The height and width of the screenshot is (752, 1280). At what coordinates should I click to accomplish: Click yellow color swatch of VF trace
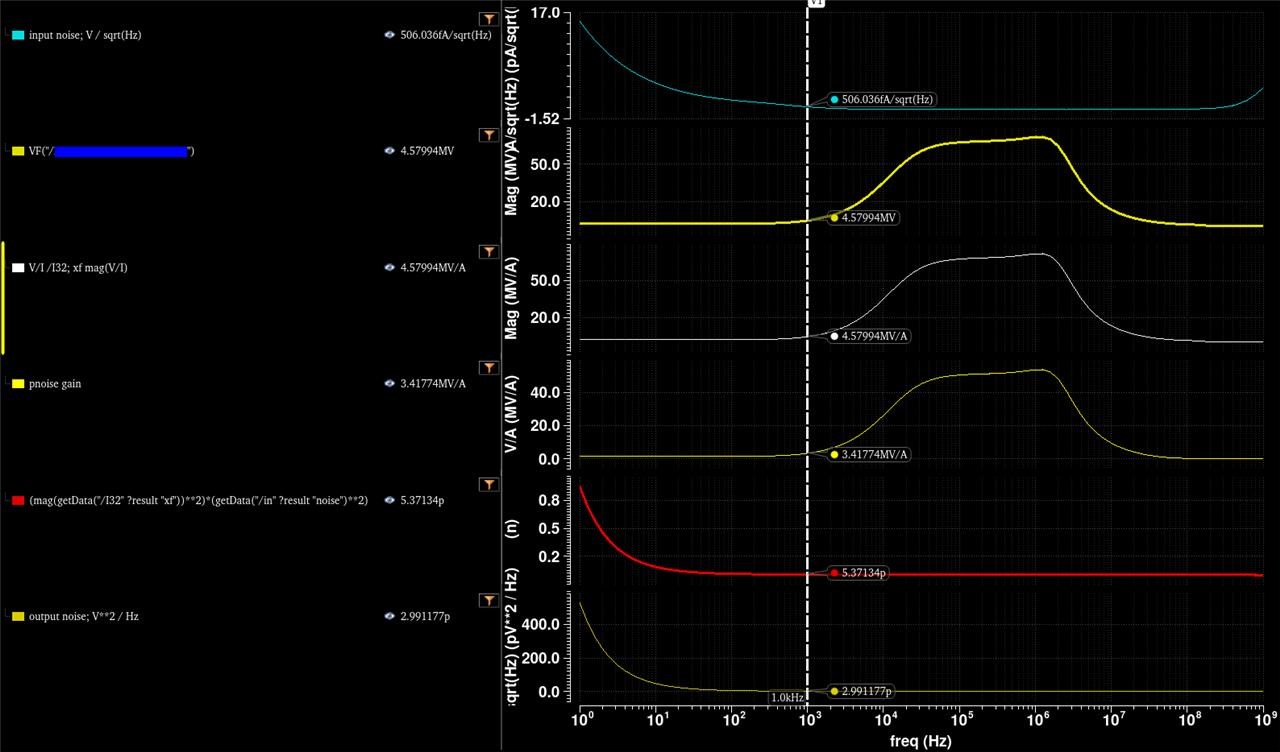18,151
